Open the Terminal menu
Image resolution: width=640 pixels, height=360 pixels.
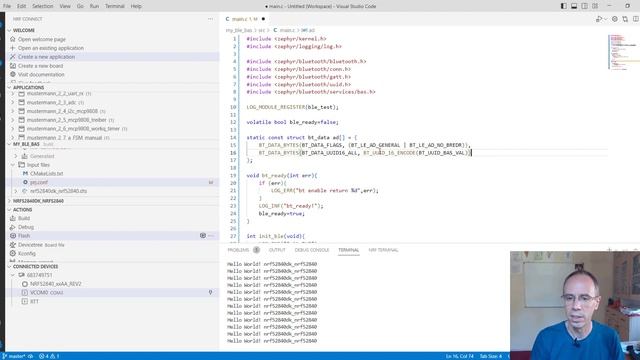(115, 6)
